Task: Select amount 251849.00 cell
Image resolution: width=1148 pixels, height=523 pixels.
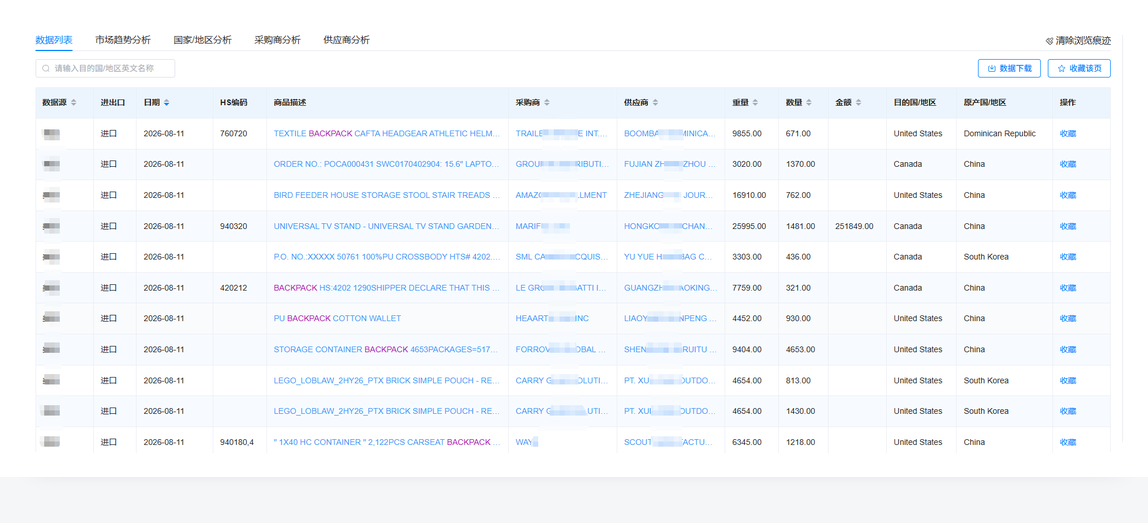Action: pyautogui.click(x=854, y=226)
